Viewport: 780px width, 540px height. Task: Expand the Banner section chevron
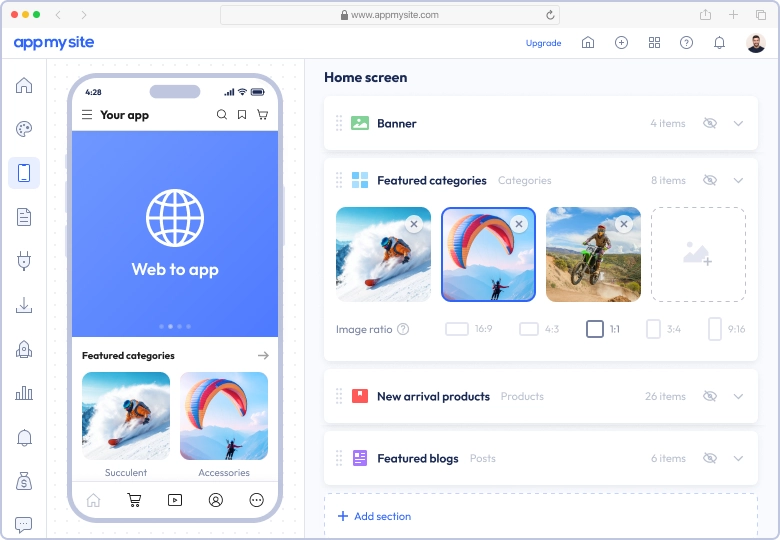click(738, 123)
